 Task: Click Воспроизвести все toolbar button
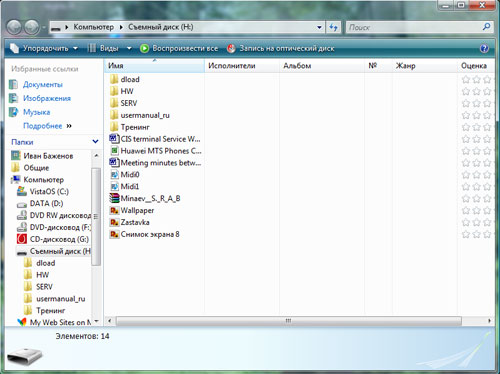pos(179,49)
